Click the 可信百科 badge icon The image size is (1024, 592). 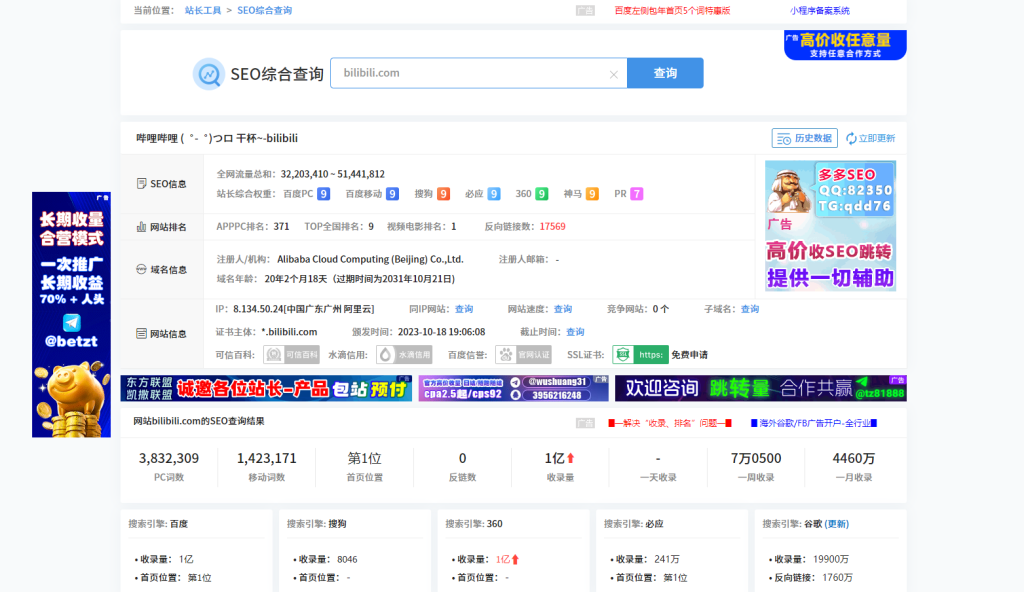[x=274, y=354]
